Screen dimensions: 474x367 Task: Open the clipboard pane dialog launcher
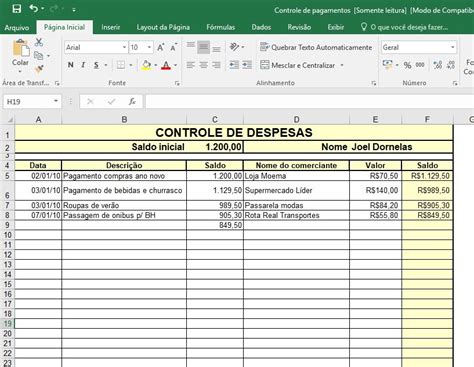coord(57,83)
